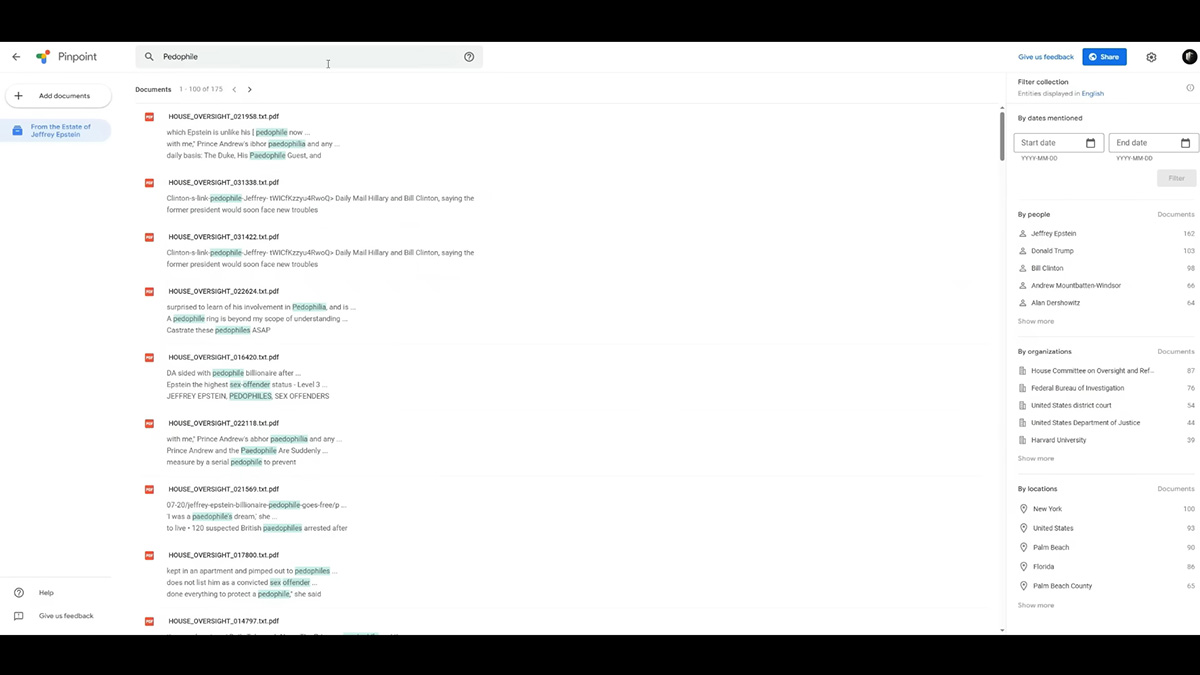Click the document list vertical scrollbar
Image resolution: width=1200 pixels, height=675 pixels.
[x=1001, y=136]
